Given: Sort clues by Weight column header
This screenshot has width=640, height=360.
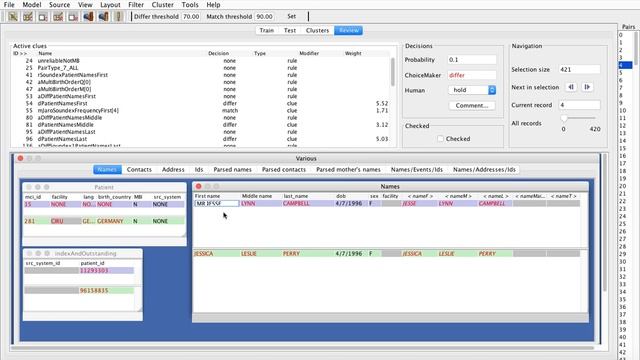Looking at the screenshot, I should point(353,53).
